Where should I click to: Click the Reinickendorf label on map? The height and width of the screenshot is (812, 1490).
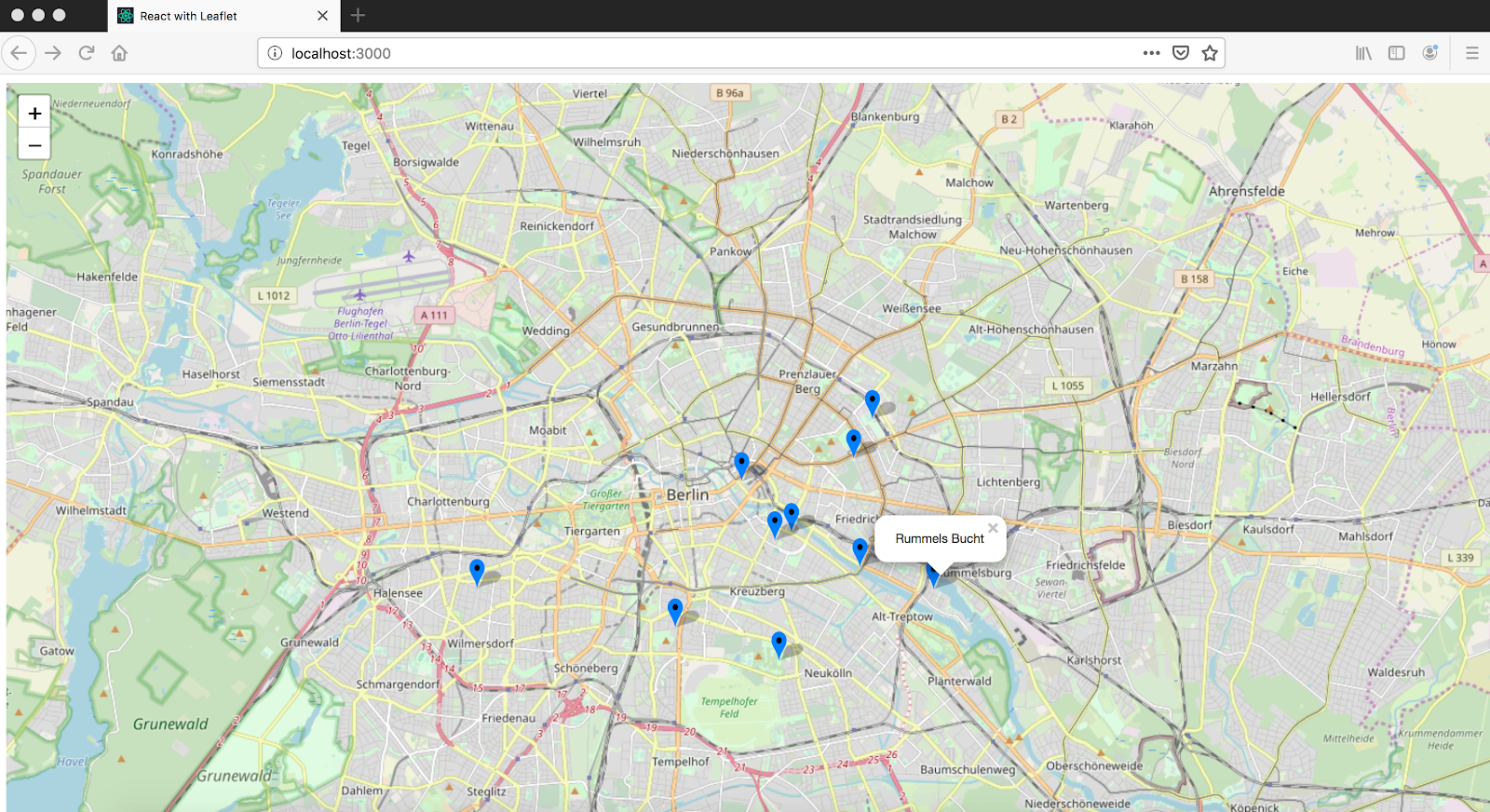point(557,225)
